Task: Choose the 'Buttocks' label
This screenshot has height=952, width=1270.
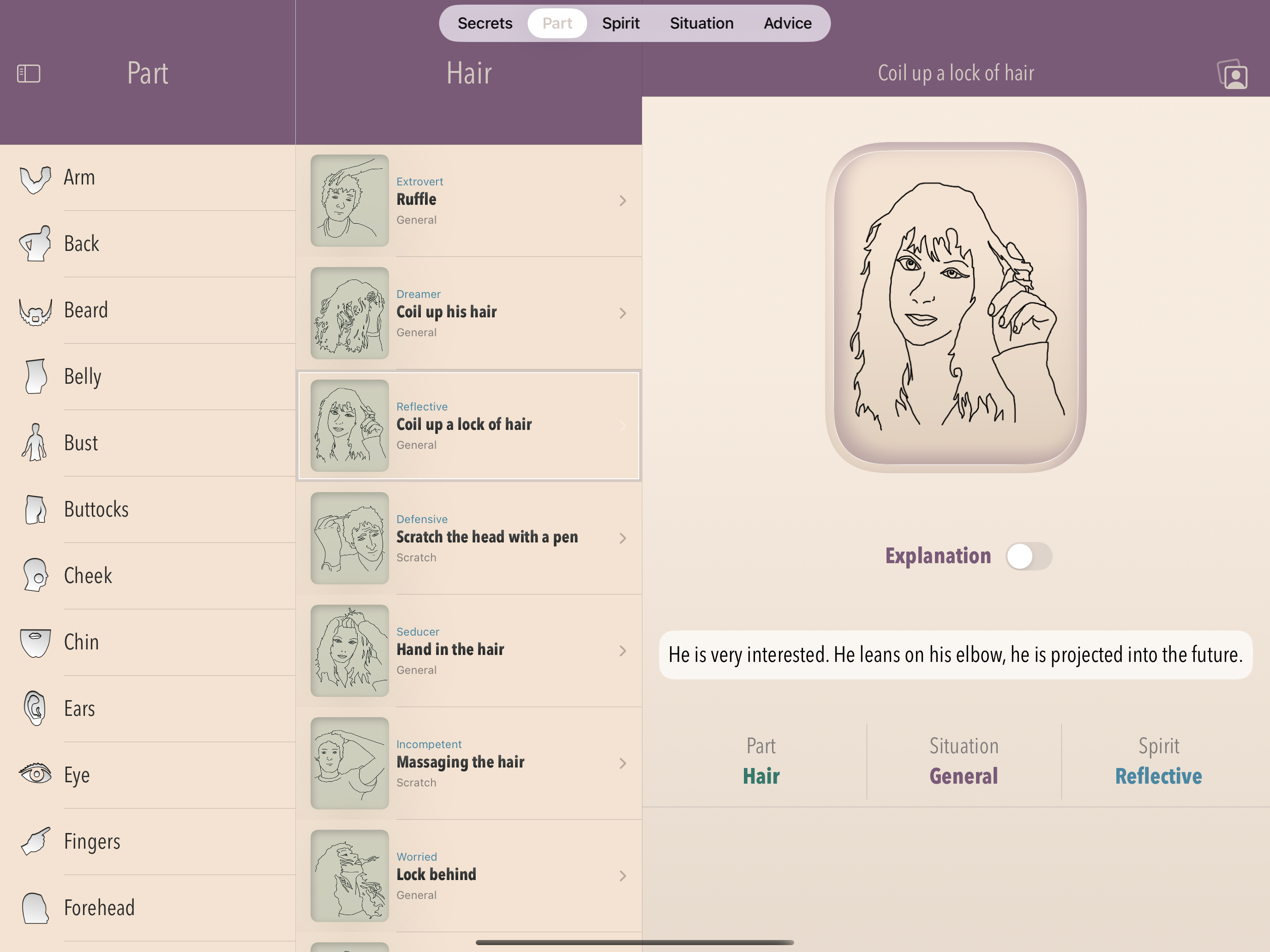Action: click(96, 509)
